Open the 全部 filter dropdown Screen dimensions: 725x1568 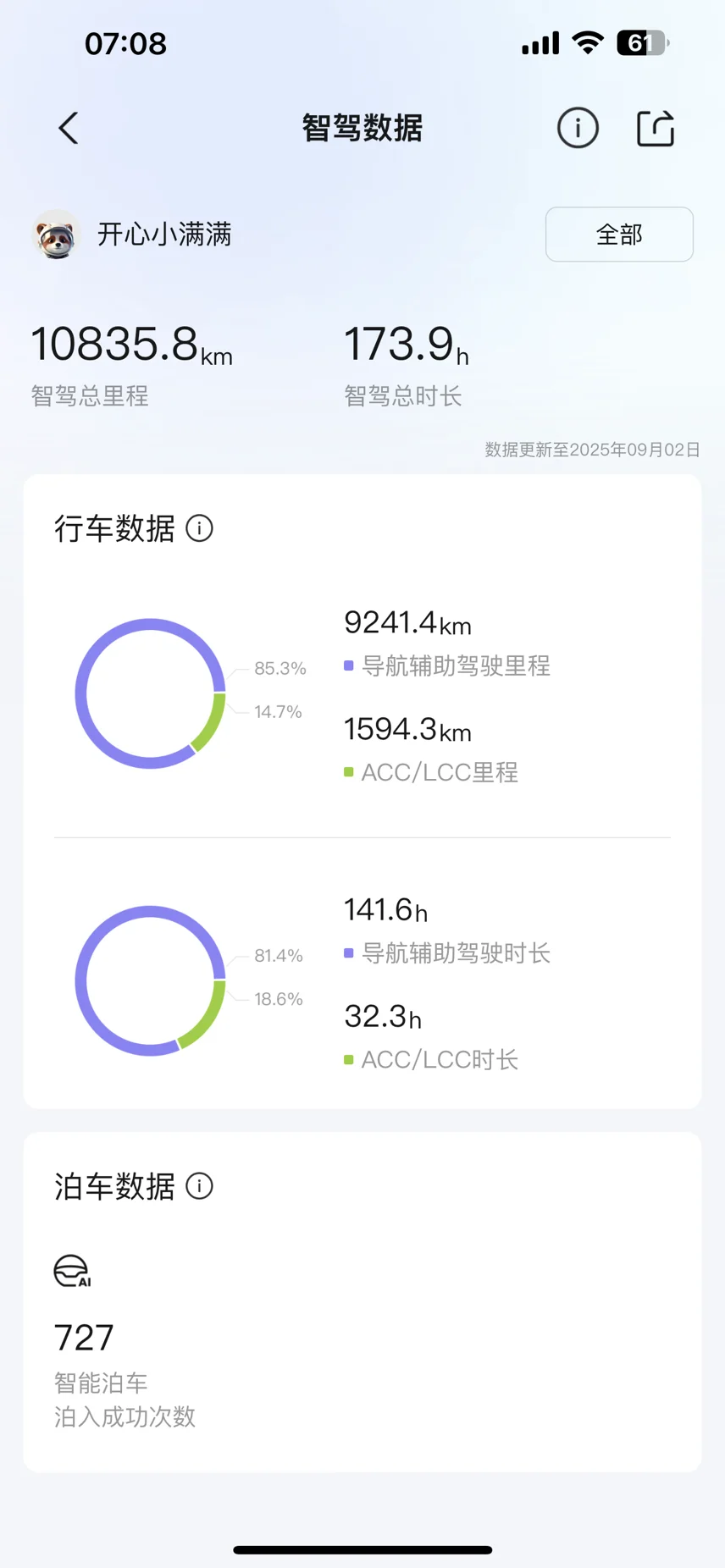[619, 235]
